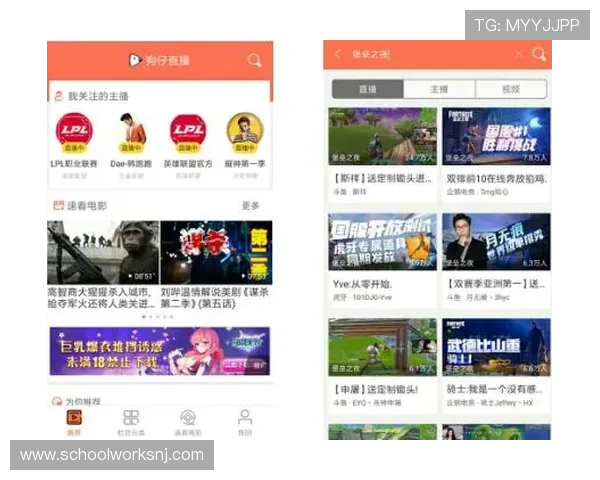The image size is (600, 480).
Task: Tap the 我关注的主播 section heading
Action: pos(98,96)
